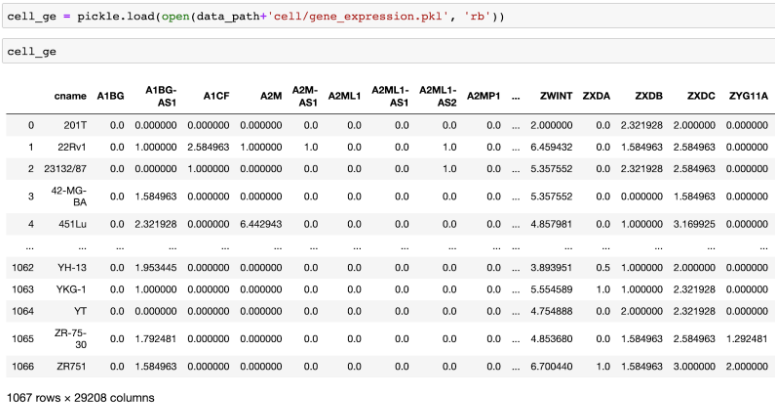
Task: Select the A2MP1 column header
Action: (x=484, y=96)
